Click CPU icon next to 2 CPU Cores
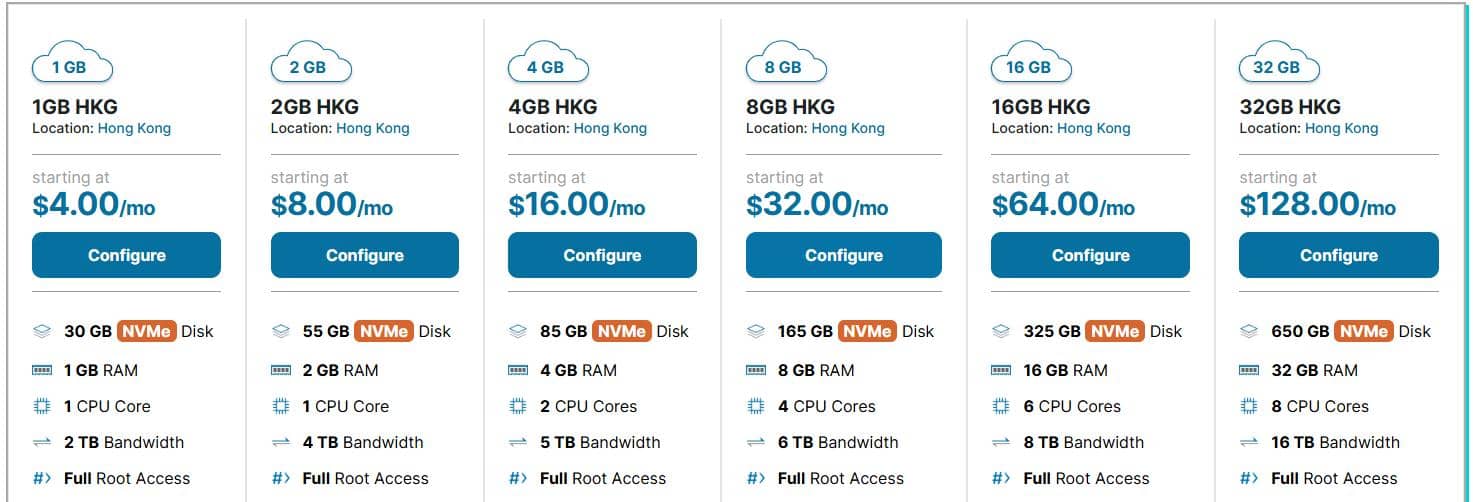This screenshot has width=1473, height=502. [518, 406]
